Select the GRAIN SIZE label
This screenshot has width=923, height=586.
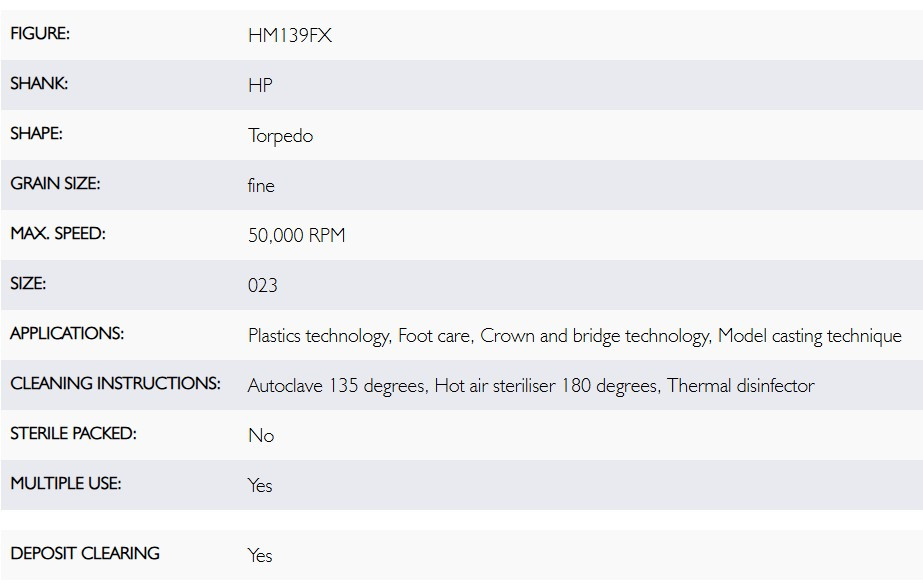click(55, 184)
